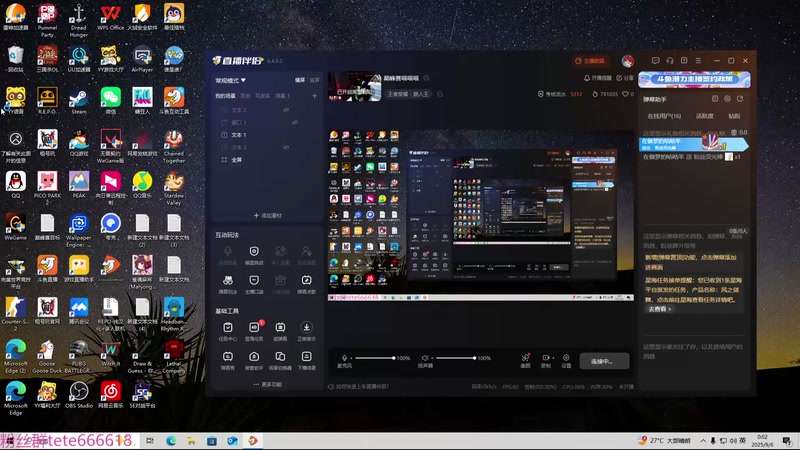Click the 录制 record camera icon
The height and width of the screenshot is (450, 800).
545,358
